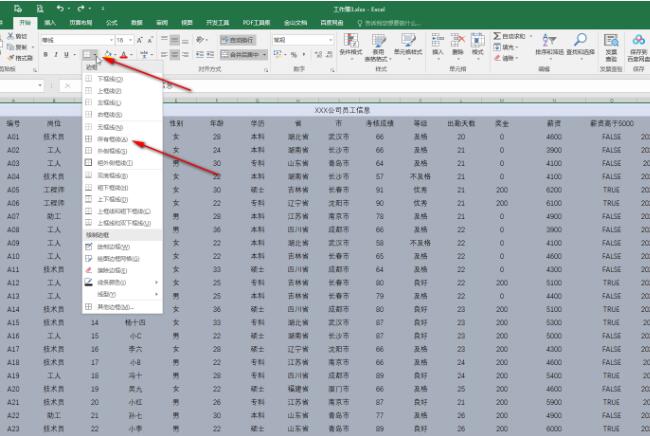Switch to the Insert (插入) ribbon tab
Image resolution: width=650 pixels, height=436 pixels.
[50, 23]
